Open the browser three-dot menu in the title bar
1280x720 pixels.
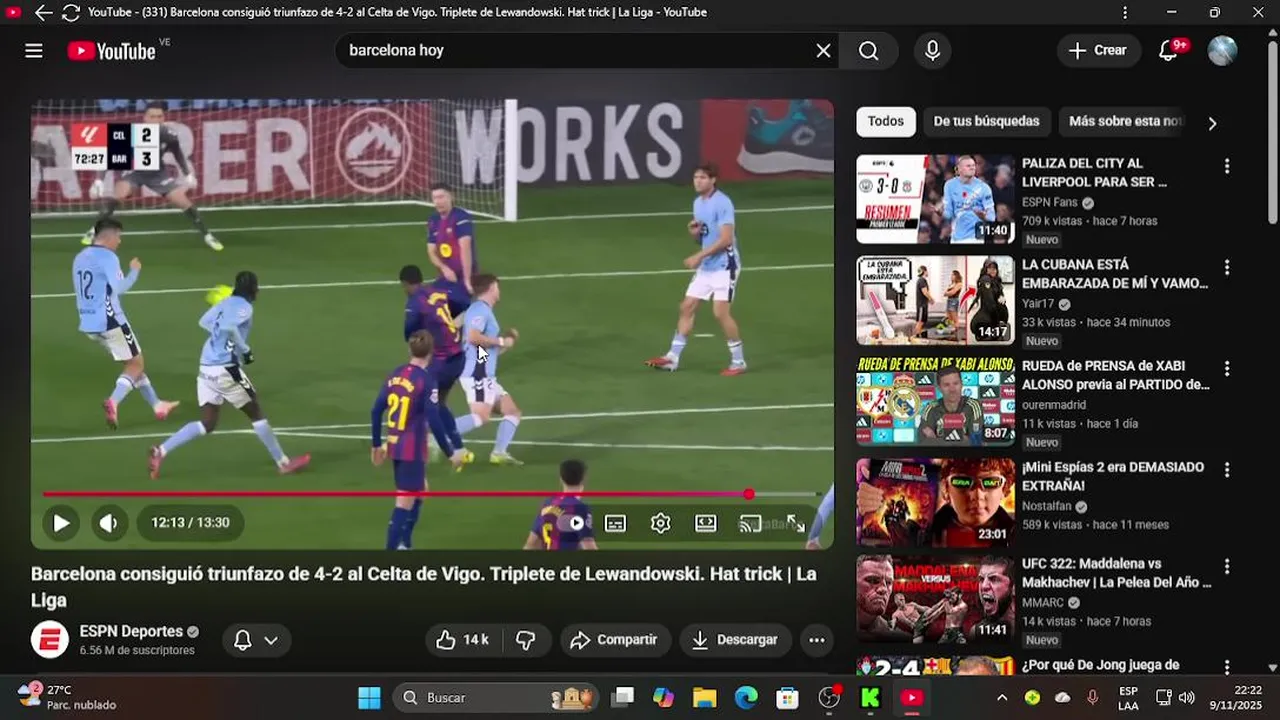pyautogui.click(x=1126, y=13)
